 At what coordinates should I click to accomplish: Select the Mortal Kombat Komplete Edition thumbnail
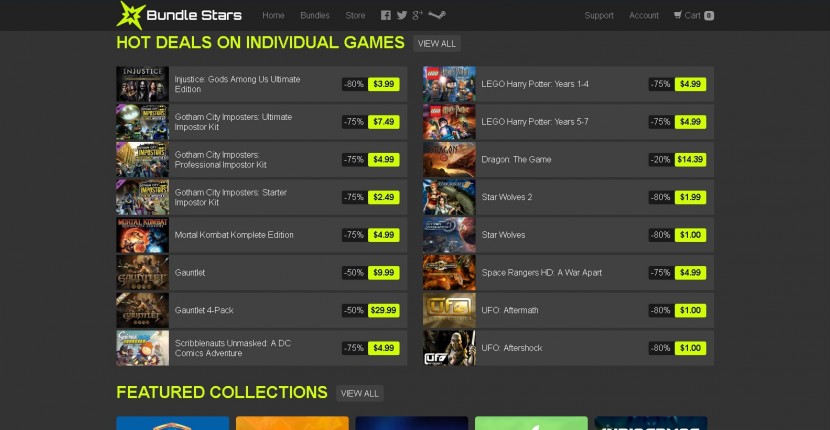coord(142,235)
